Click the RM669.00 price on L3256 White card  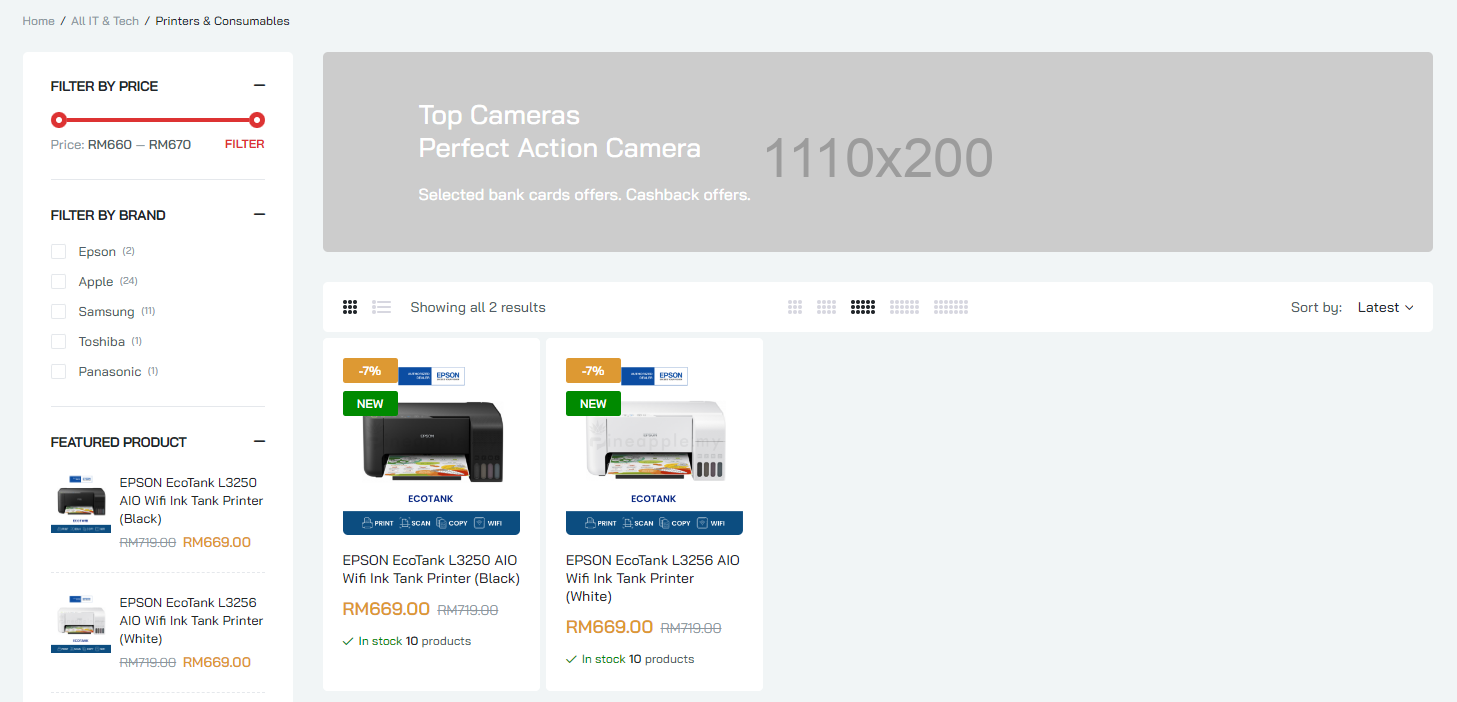pos(609,627)
